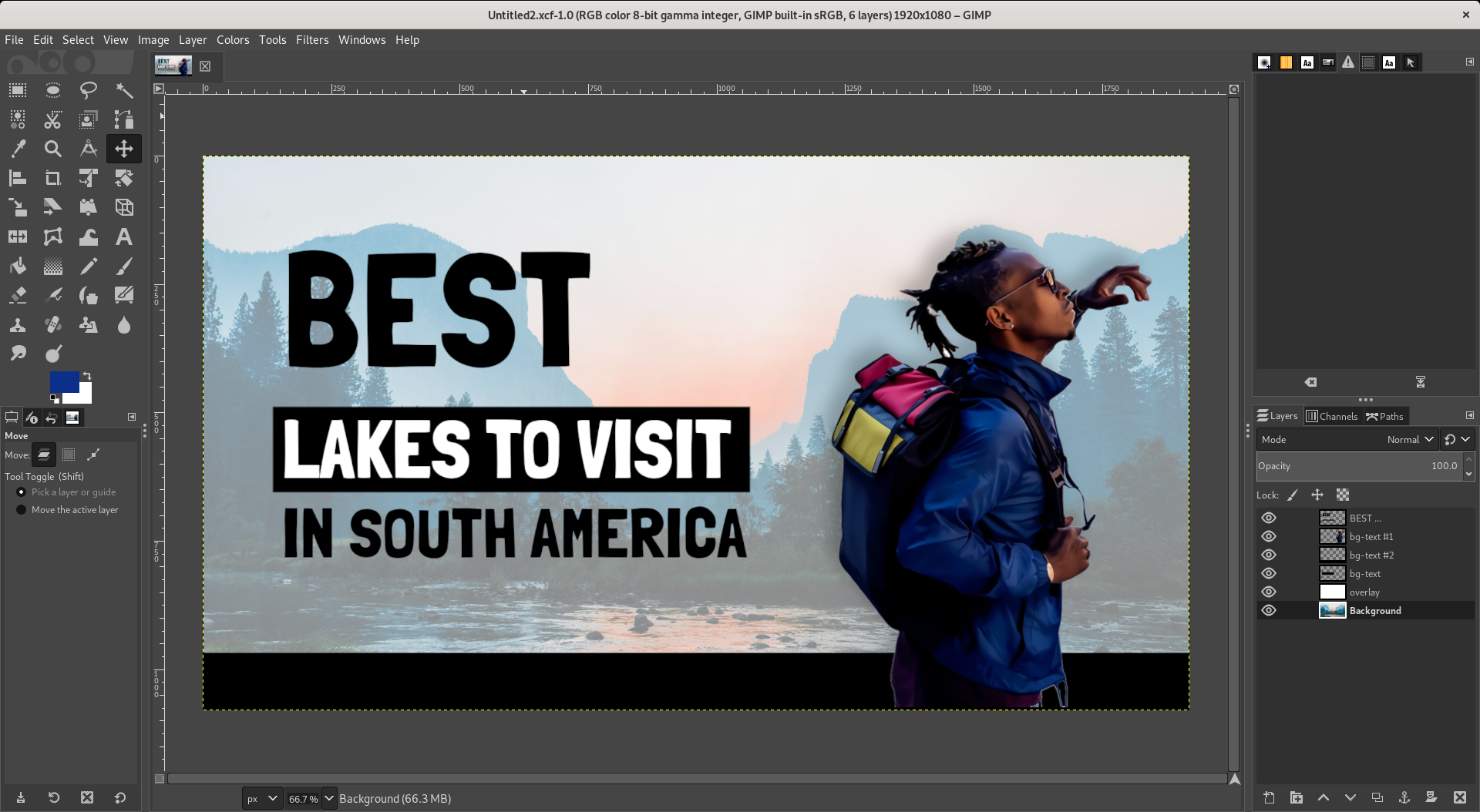Select the Eraser tool
1480x812 pixels.
coord(18,296)
